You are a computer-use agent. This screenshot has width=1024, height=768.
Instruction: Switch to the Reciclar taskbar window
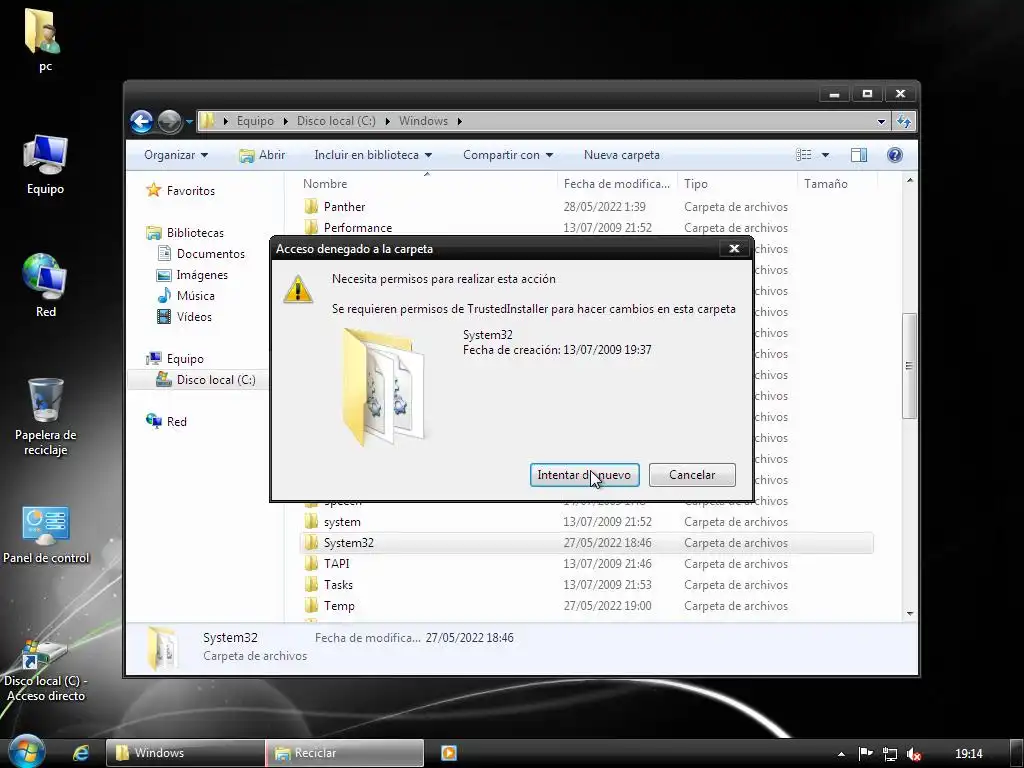(345, 753)
